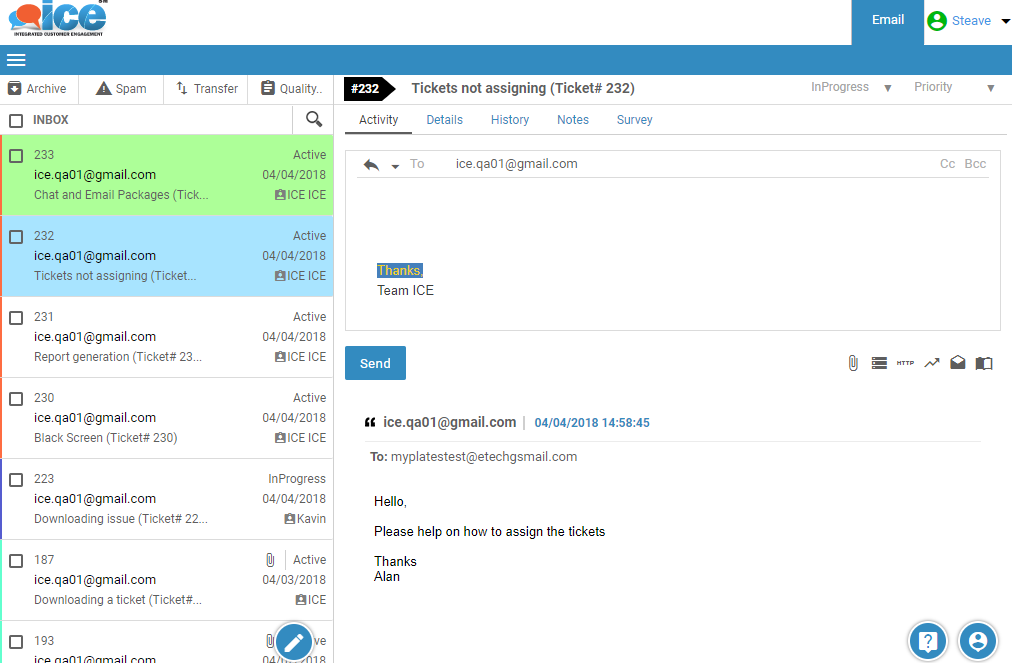Open the hamburger navigation menu

[x=16, y=59]
